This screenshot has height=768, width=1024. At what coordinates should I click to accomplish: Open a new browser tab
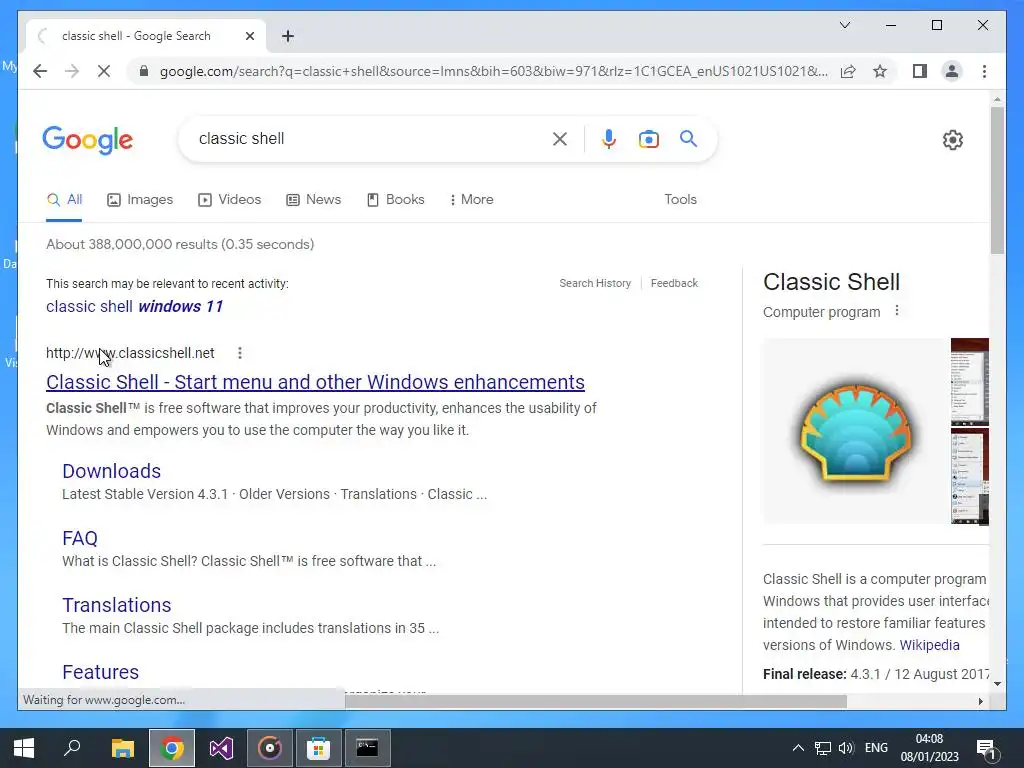[288, 36]
